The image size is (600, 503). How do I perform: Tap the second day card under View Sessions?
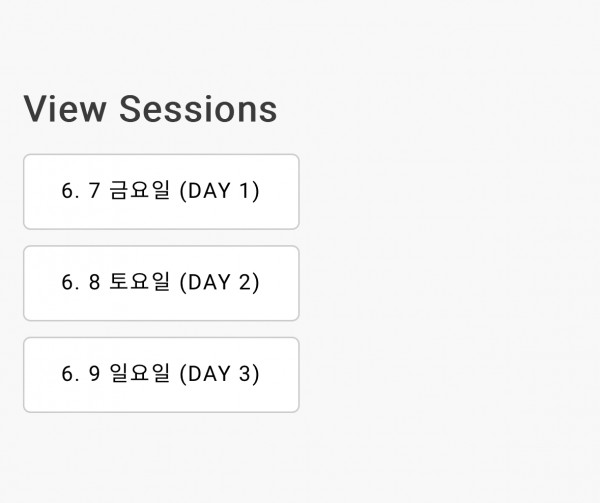(161, 283)
